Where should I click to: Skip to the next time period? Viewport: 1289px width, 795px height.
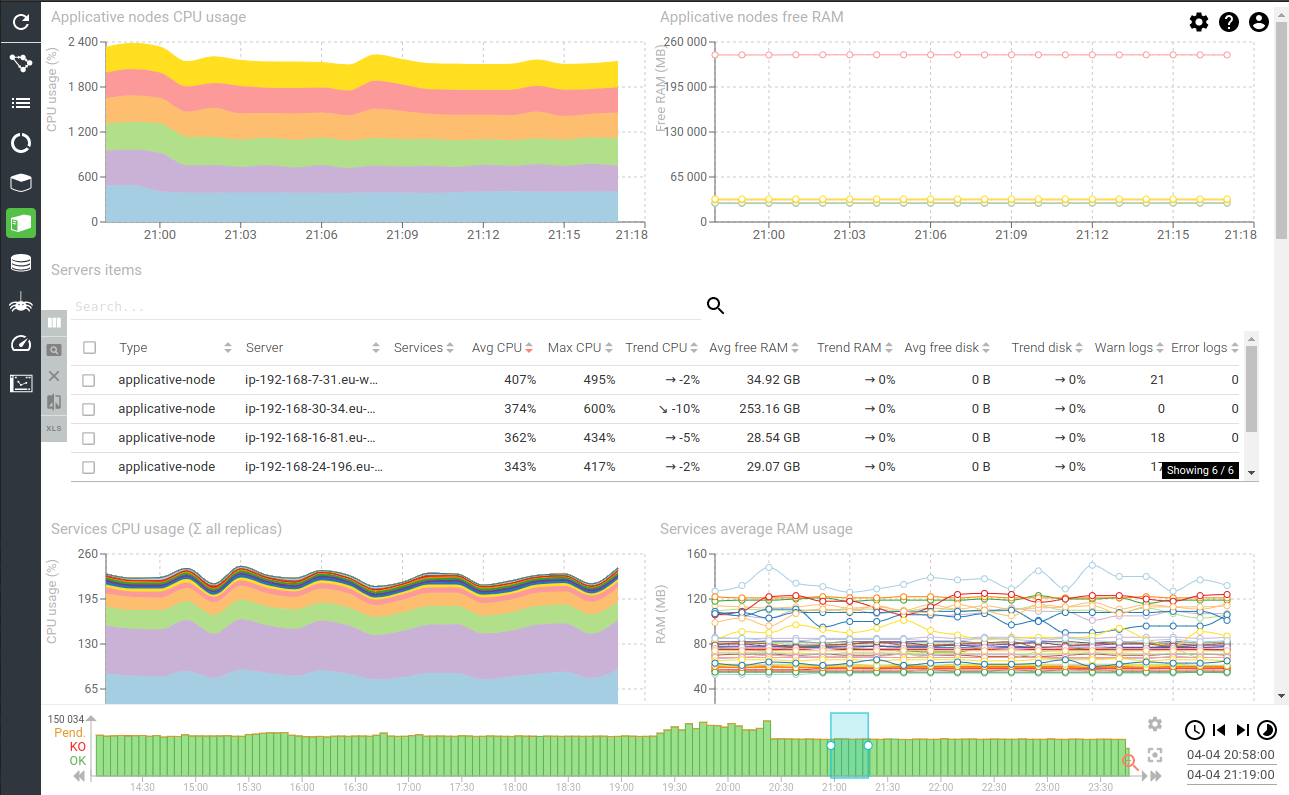pos(1243,730)
